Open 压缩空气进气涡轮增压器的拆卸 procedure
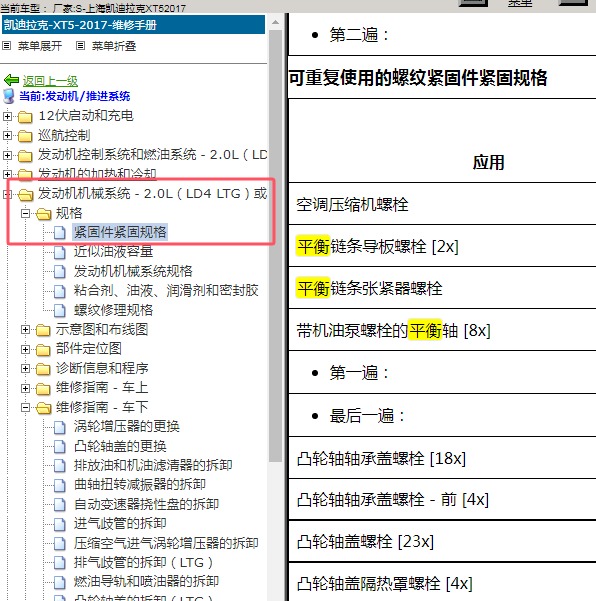596x601 pixels. pos(166,543)
